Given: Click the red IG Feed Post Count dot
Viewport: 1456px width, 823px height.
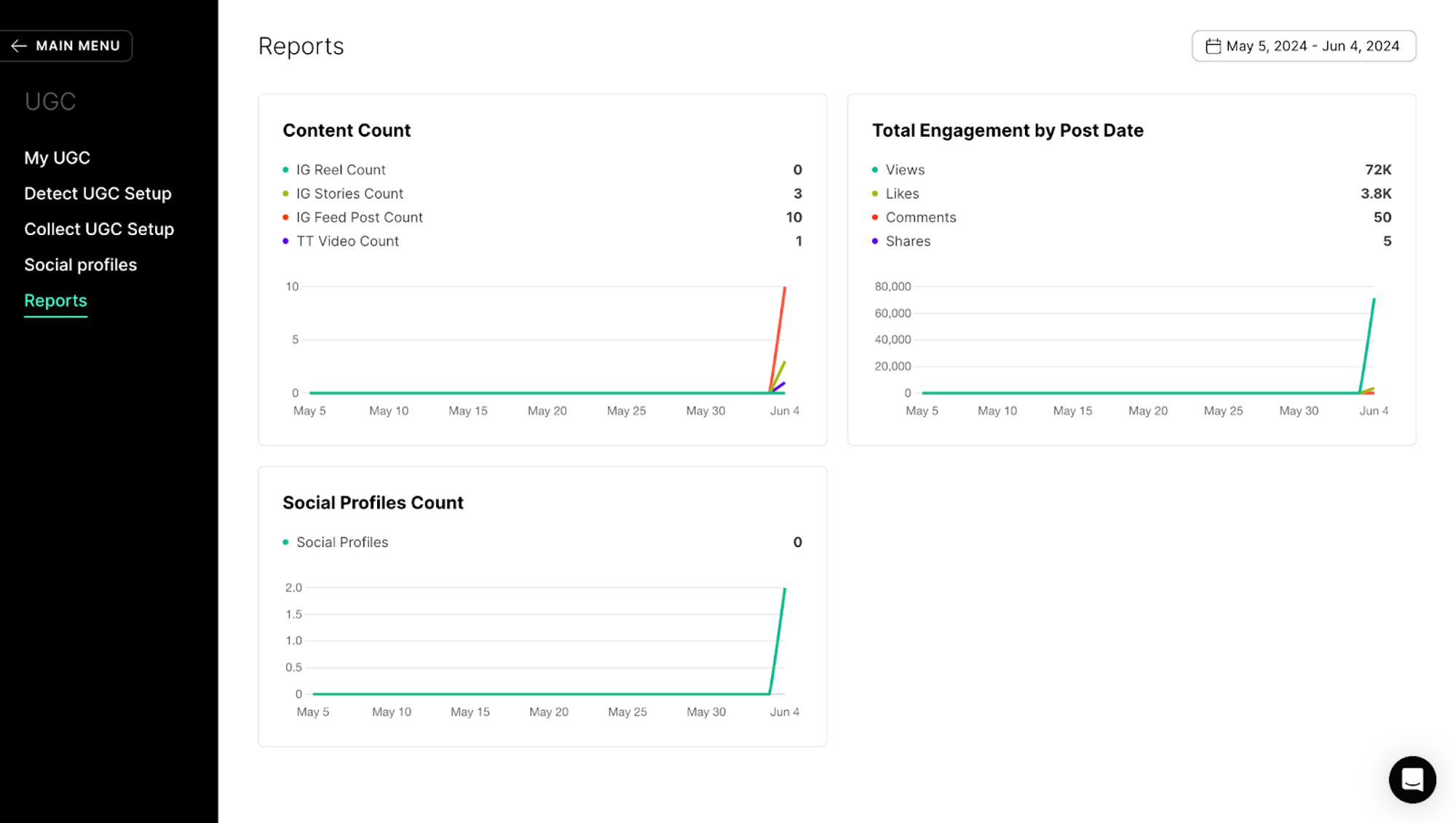Looking at the screenshot, I should tap(286, 218).
